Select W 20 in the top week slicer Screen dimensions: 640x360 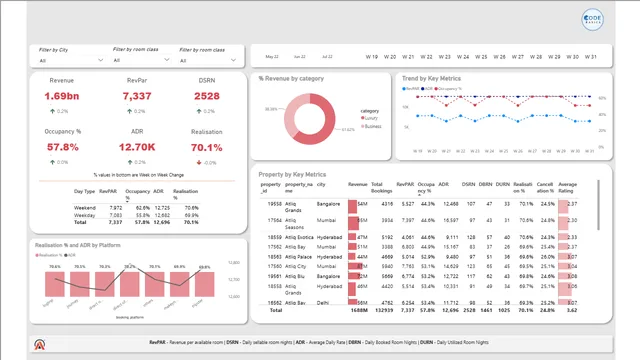(390, 57)
